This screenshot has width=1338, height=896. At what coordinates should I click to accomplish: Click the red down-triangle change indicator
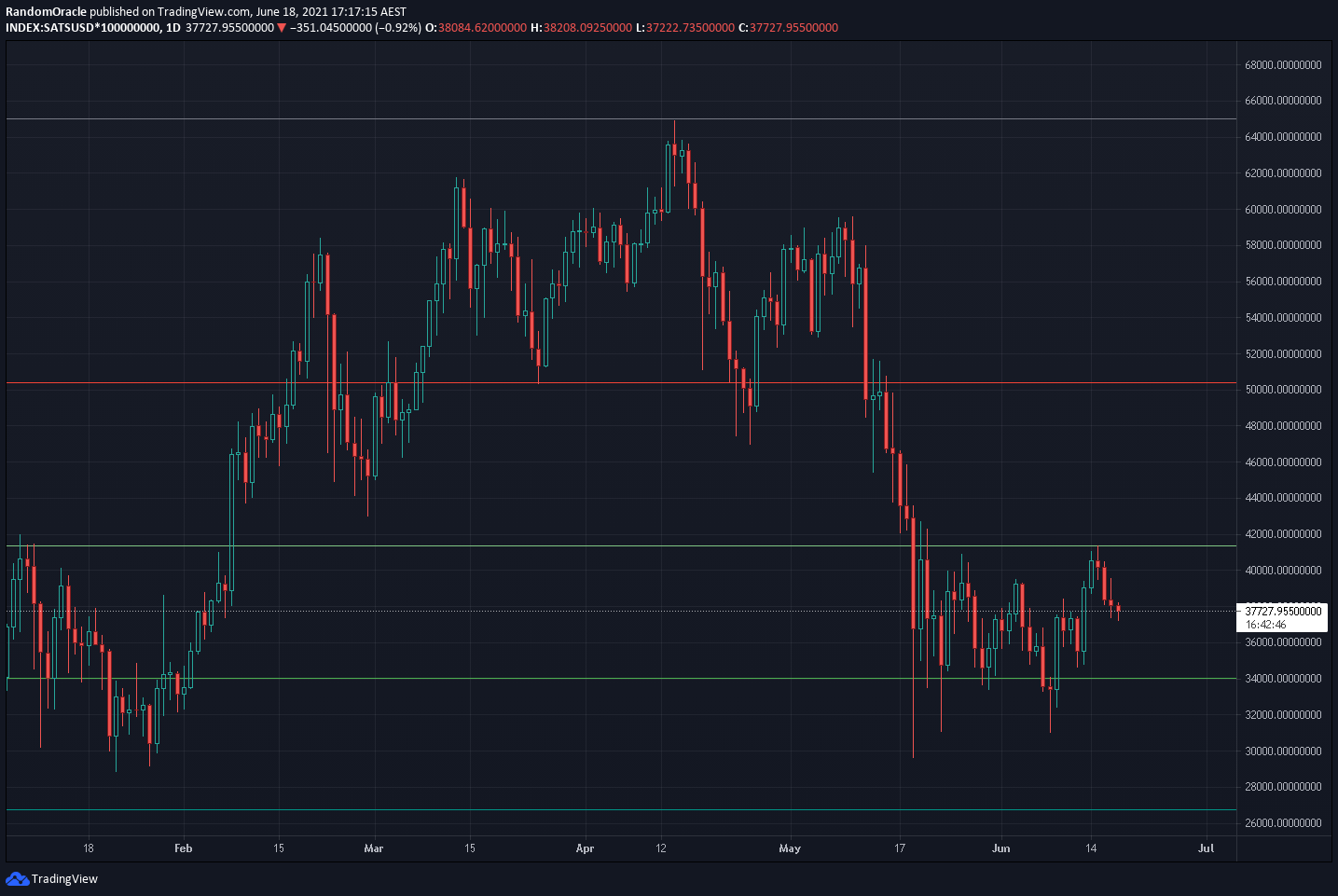click(282, 28)
